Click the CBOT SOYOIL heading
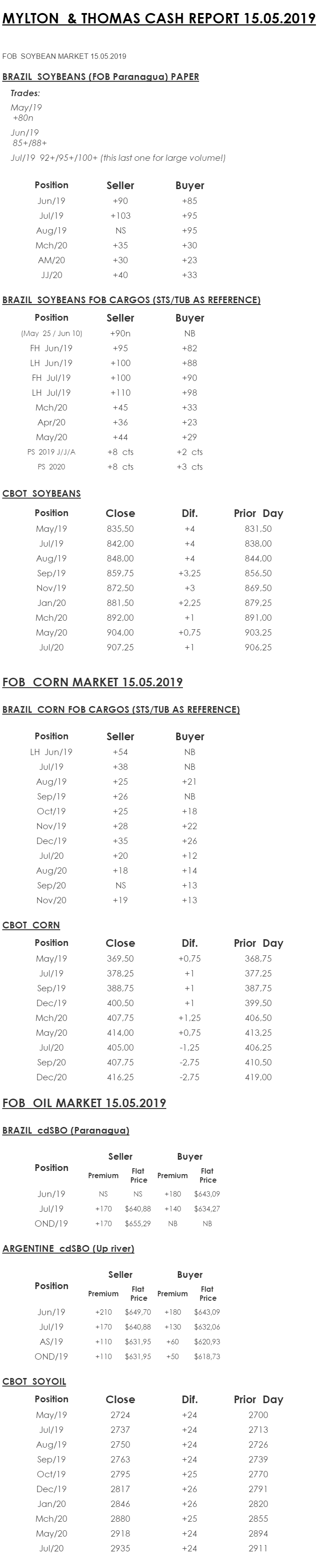The image size is (320, 1568). click(x=34, y=1382)
